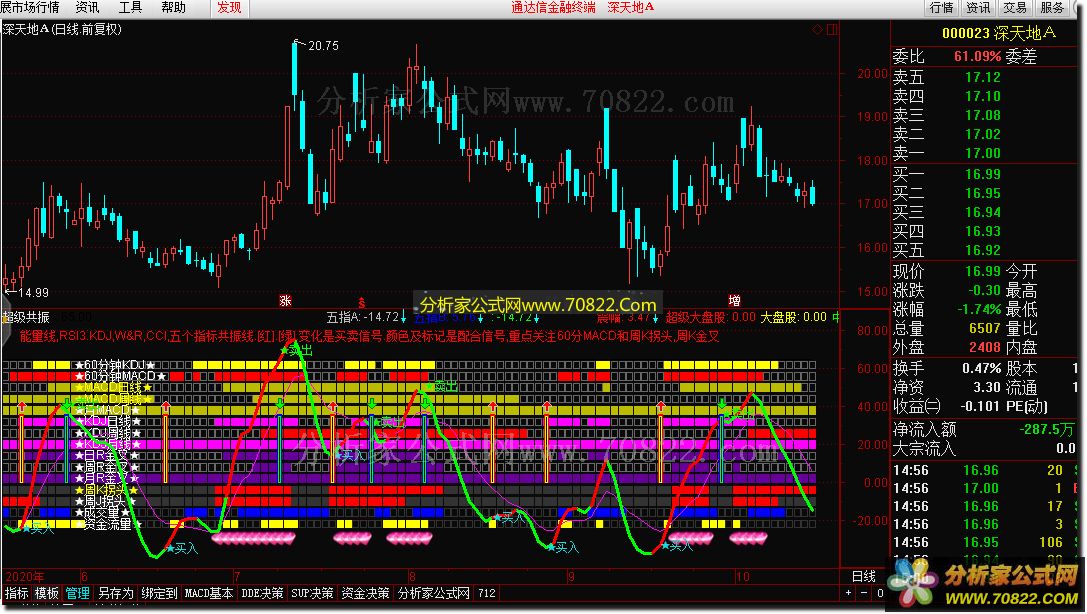
Task: Click the 另存为 button
Action: point(115,593)
